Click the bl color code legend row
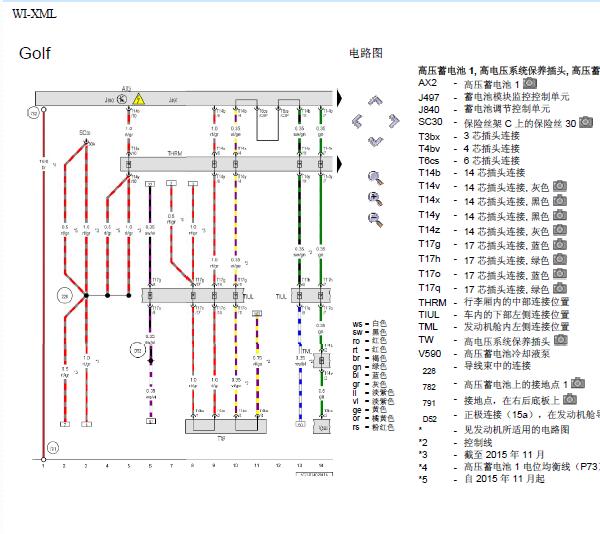 pos(369,375)
